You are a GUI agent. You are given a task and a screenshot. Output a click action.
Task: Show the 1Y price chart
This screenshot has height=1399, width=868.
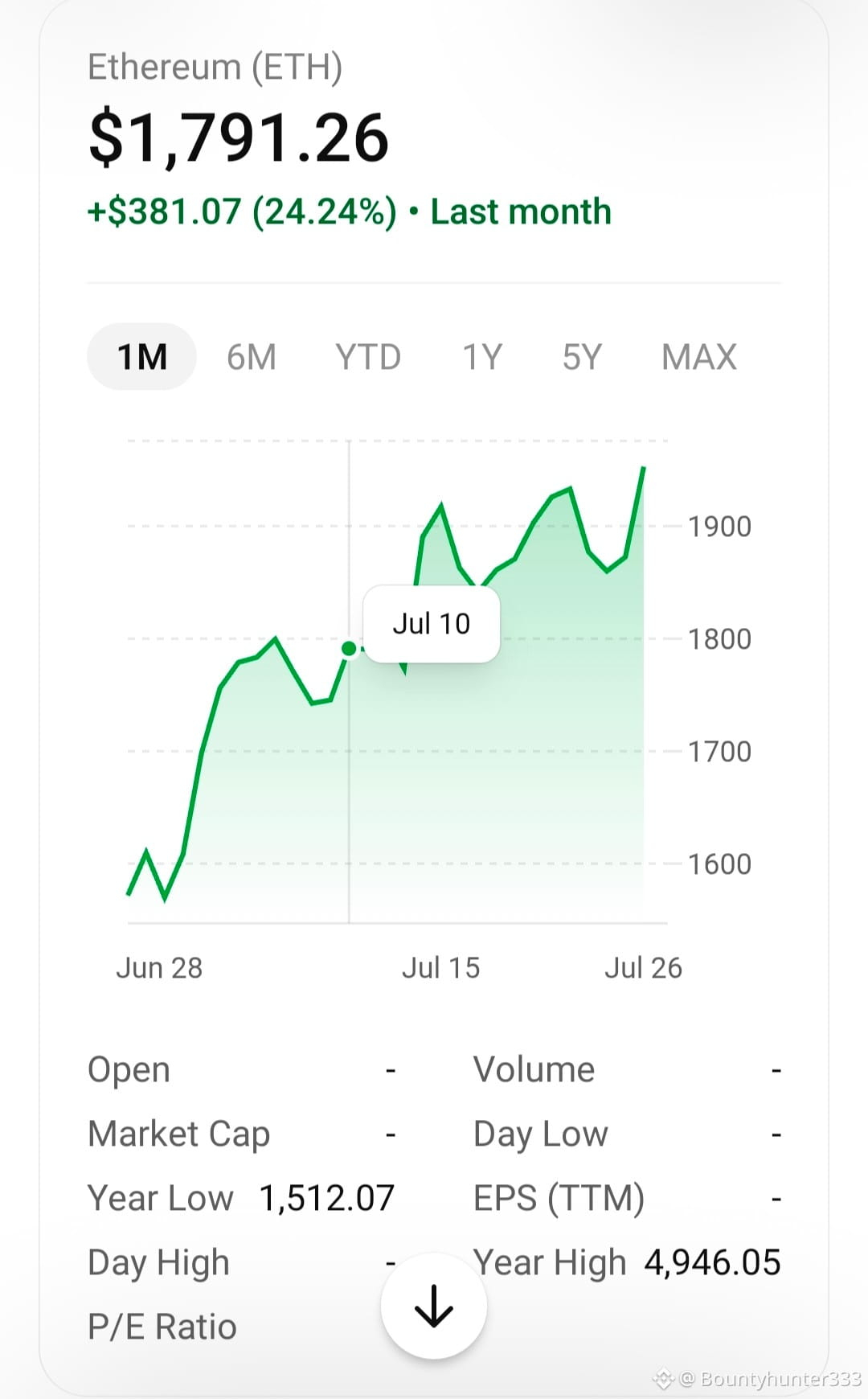coord(482,357)
